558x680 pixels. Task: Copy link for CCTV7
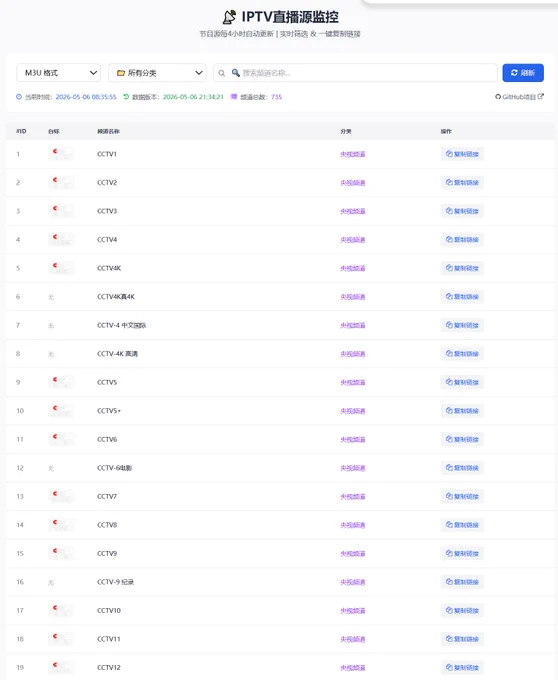point(462,497)
